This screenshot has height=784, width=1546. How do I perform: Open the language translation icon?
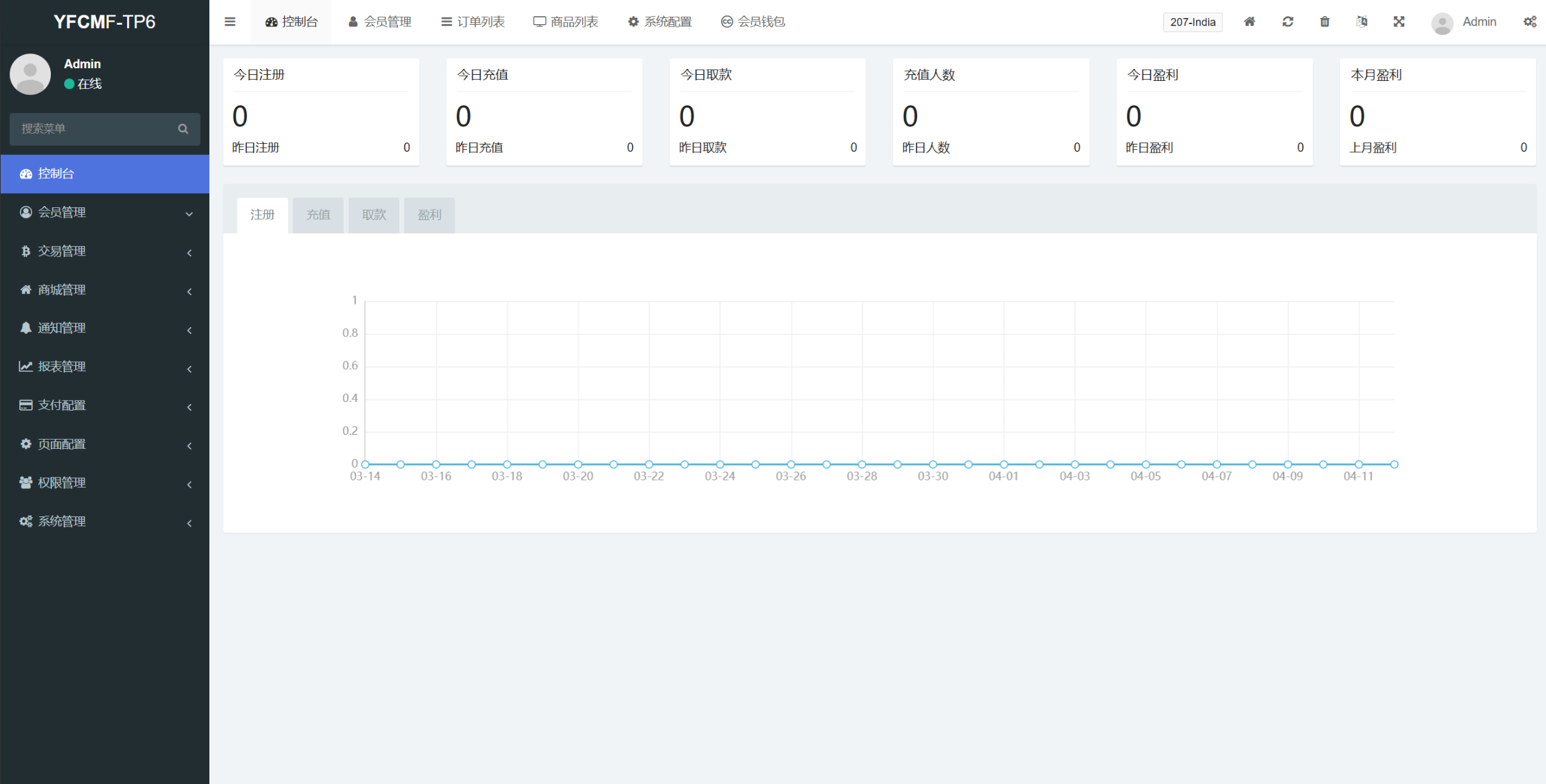click(x=1361, y=22)
